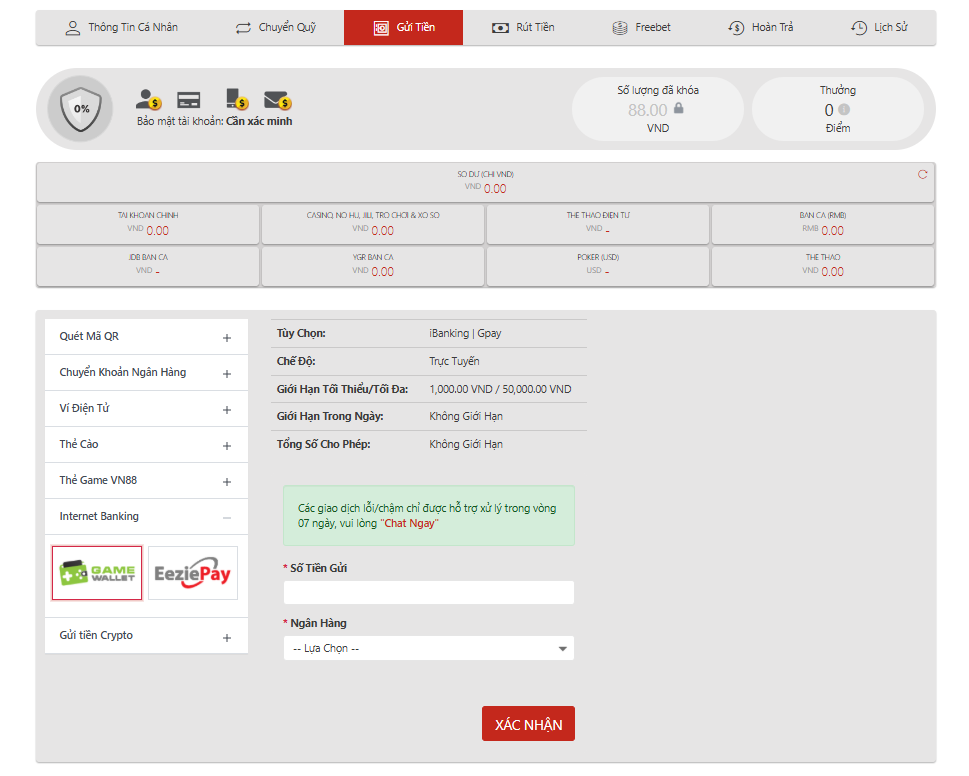
Task: Collapse the Internet Banking section
Action: (146, 517)
